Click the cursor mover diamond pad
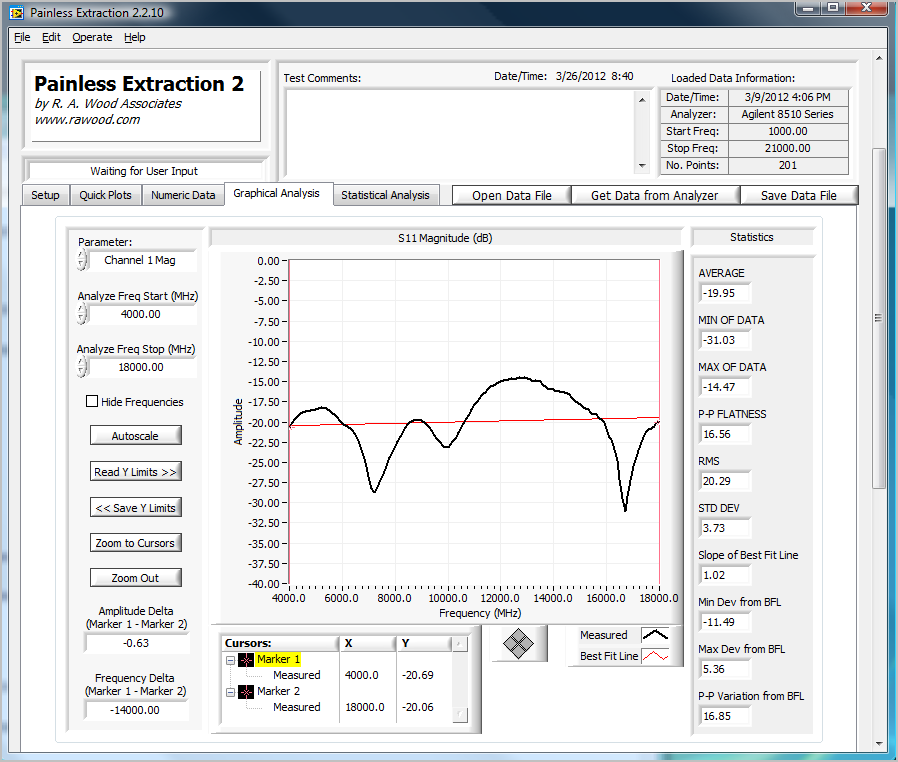 click(x=518, y=643)
